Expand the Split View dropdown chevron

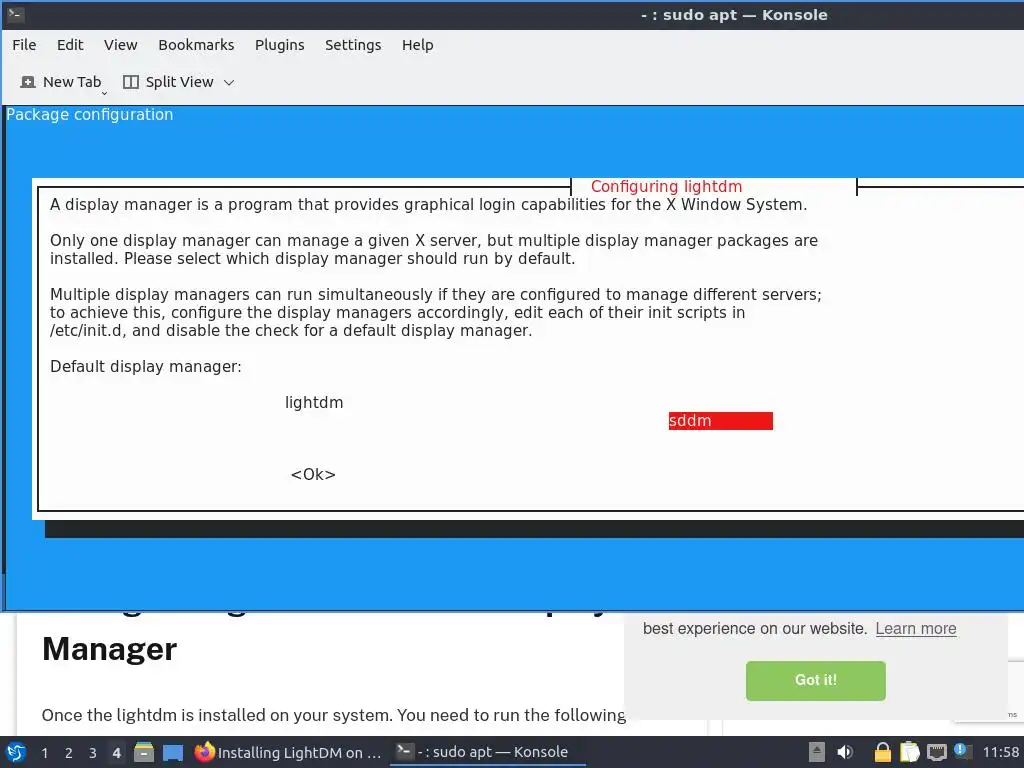[x=229, y=83]
